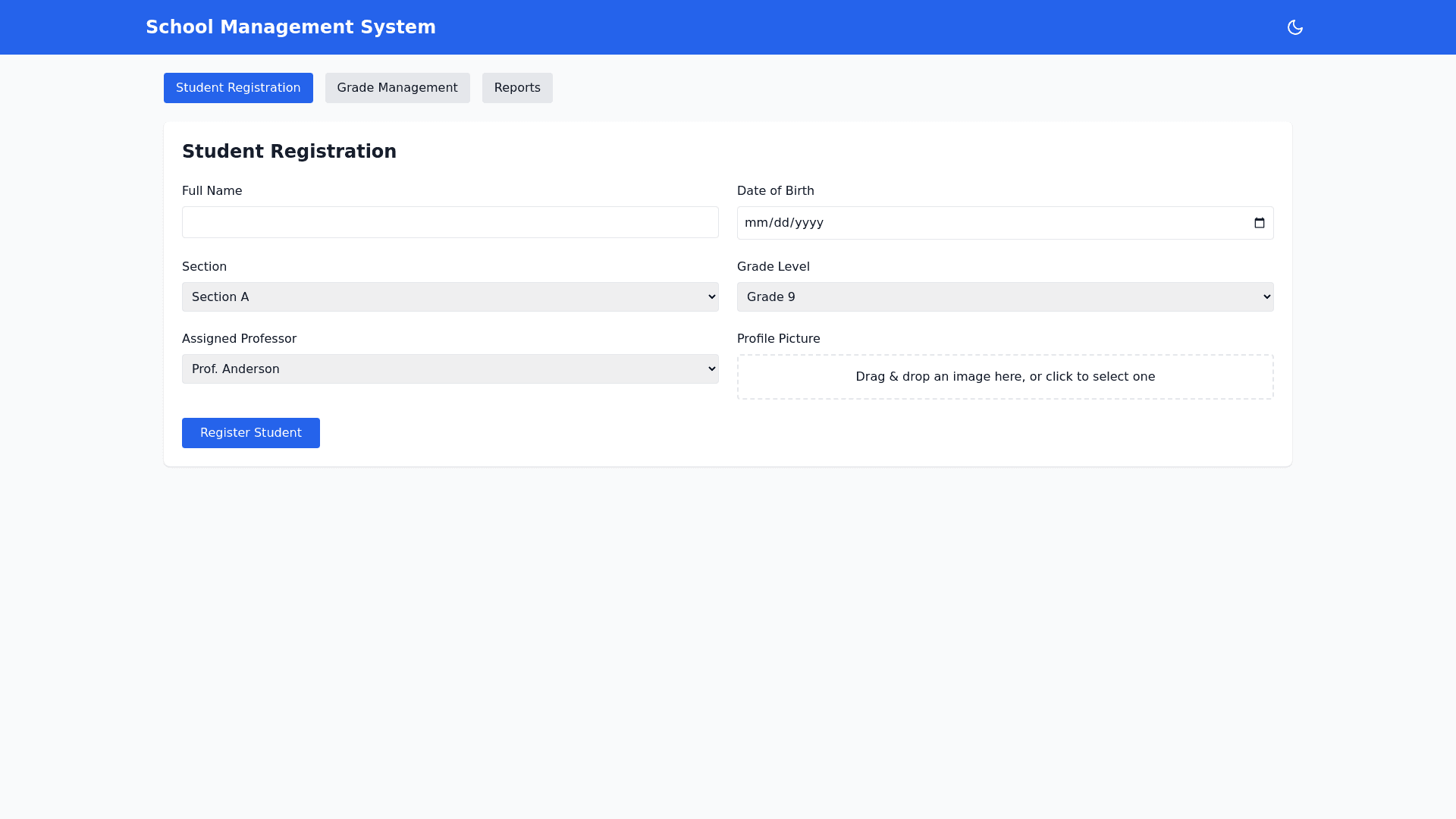Screen dimensions: 1456x819
Task: Click the profile picture drop zone
Action: 1005,377
